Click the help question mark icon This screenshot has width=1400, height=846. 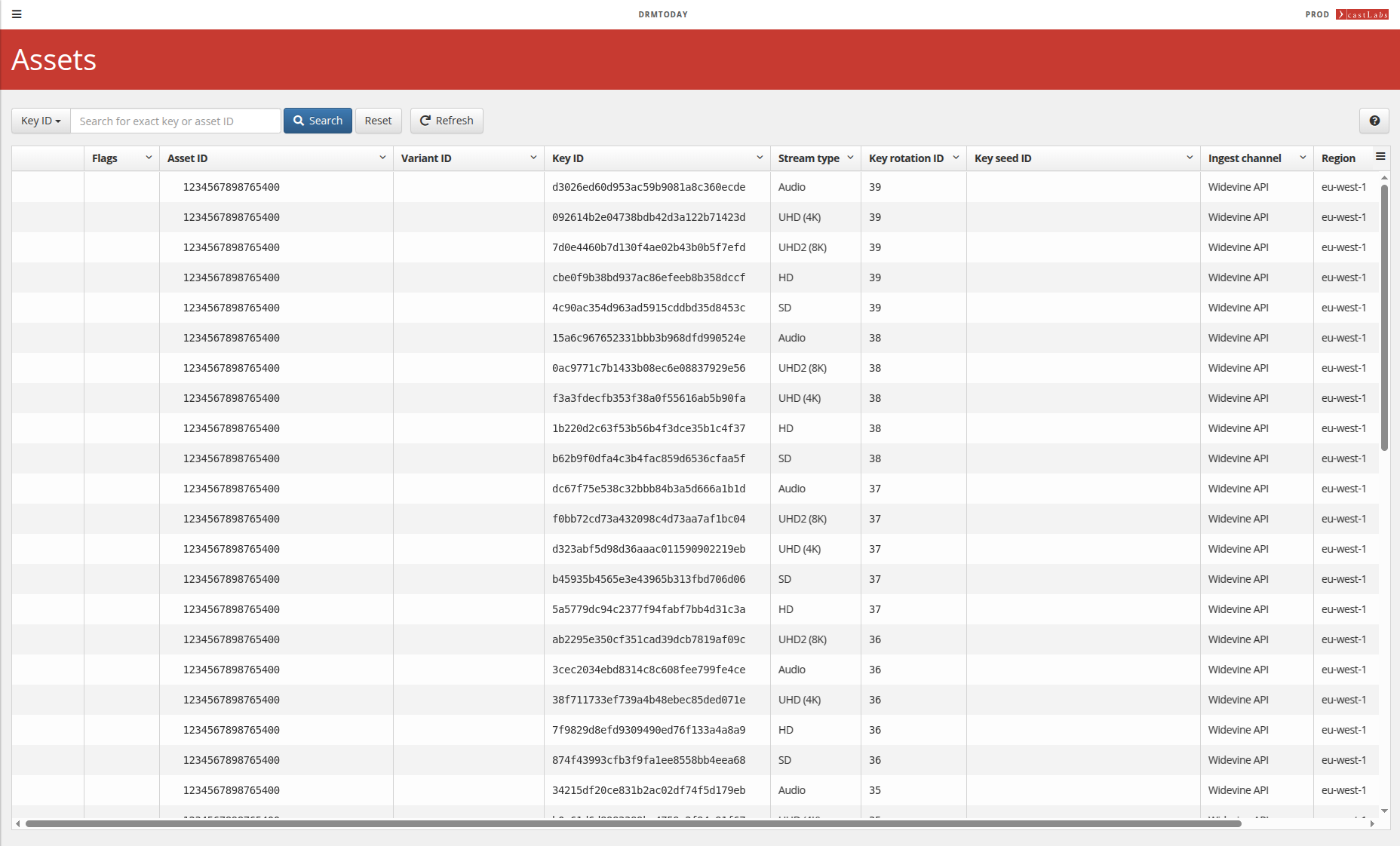[x=1374, y=121]
